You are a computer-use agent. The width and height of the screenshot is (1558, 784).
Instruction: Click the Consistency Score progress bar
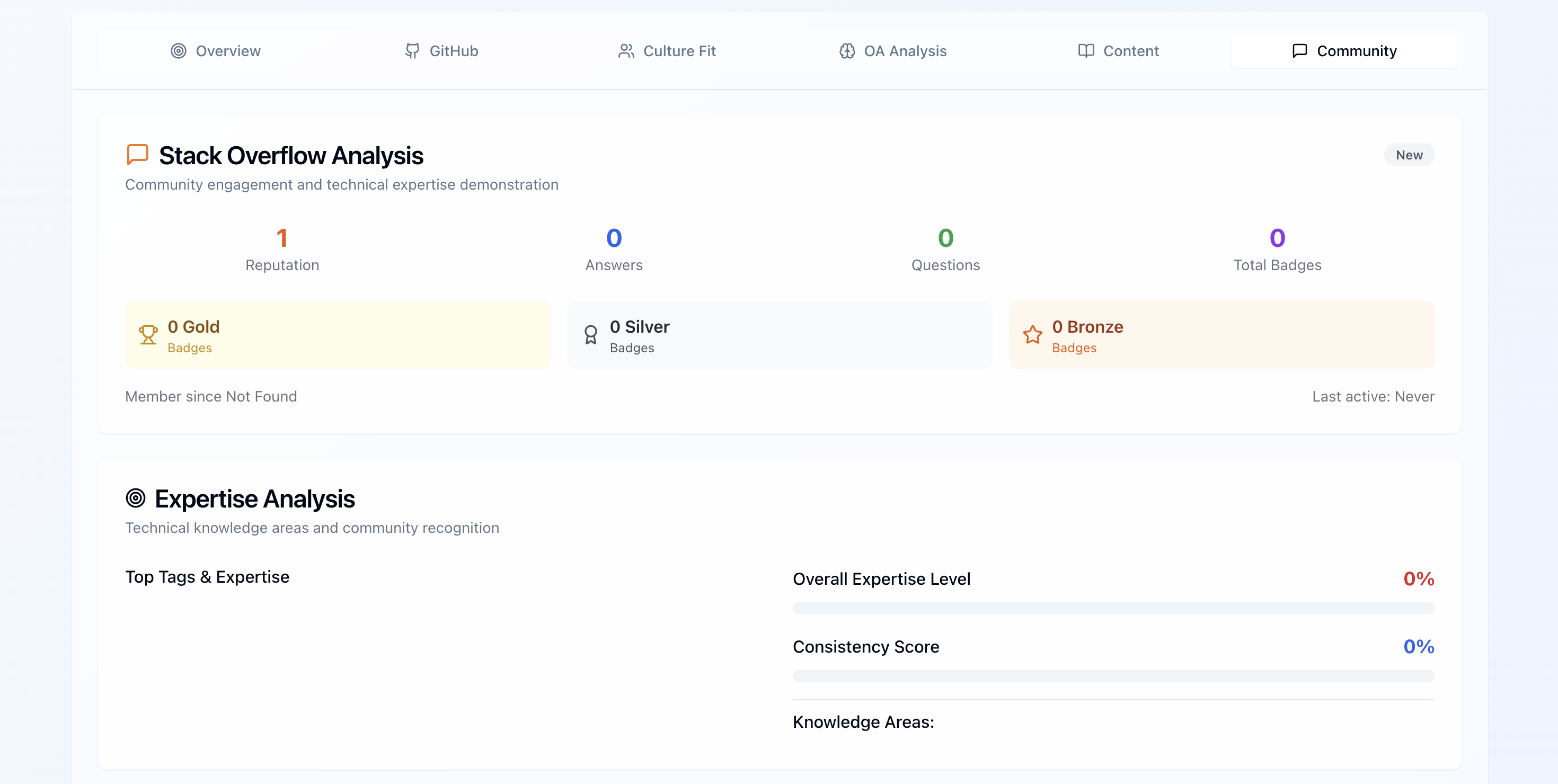tap(1113, 676)
